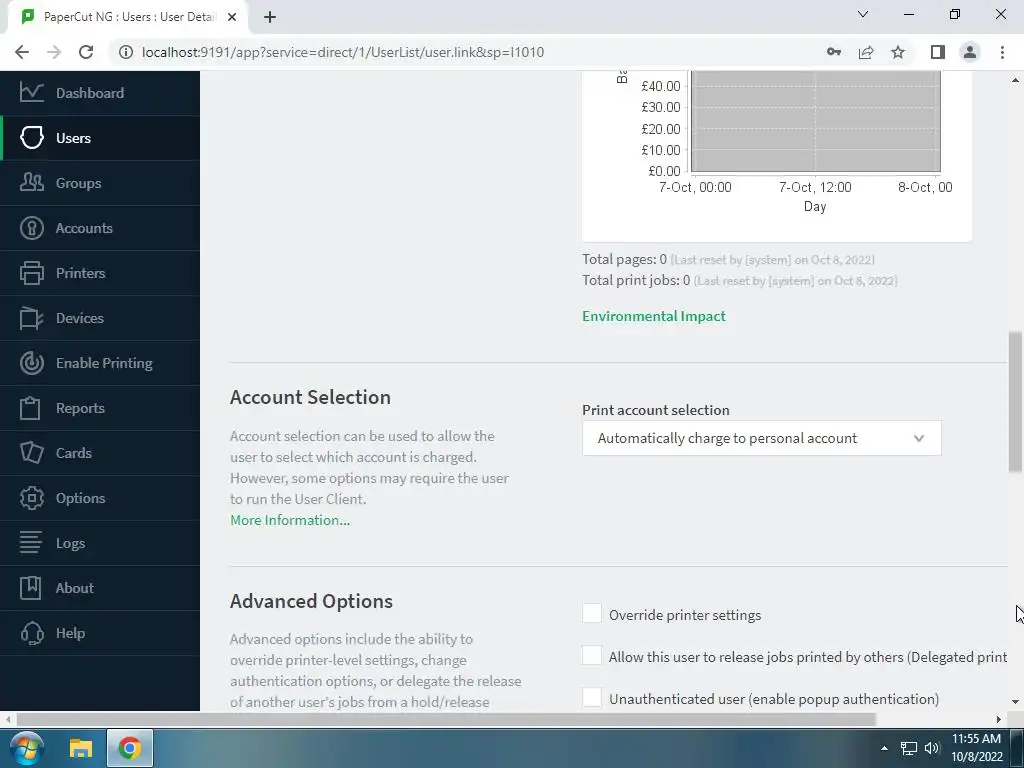Tick Unauthenticated user checkbox
1024x768 pixels.
(592, 697)
